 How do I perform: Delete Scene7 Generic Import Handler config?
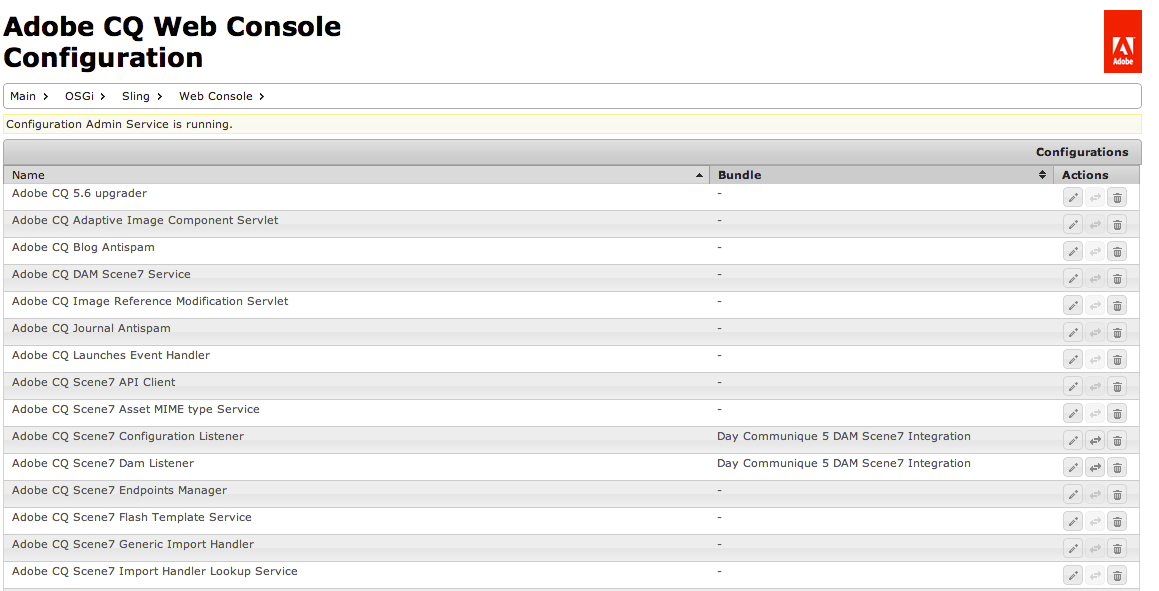[1117, 548]
